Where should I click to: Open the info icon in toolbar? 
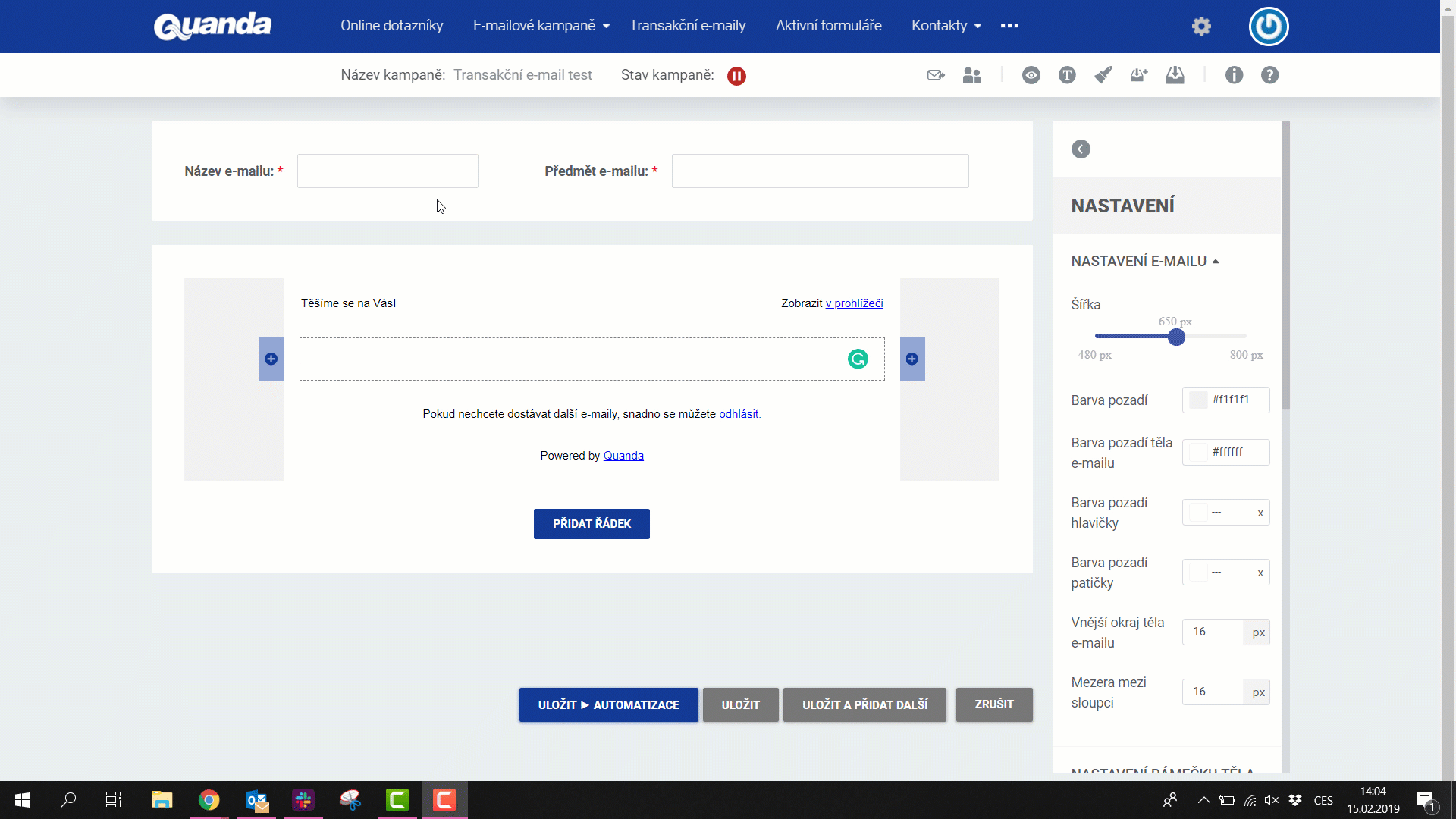(1234, 75)
